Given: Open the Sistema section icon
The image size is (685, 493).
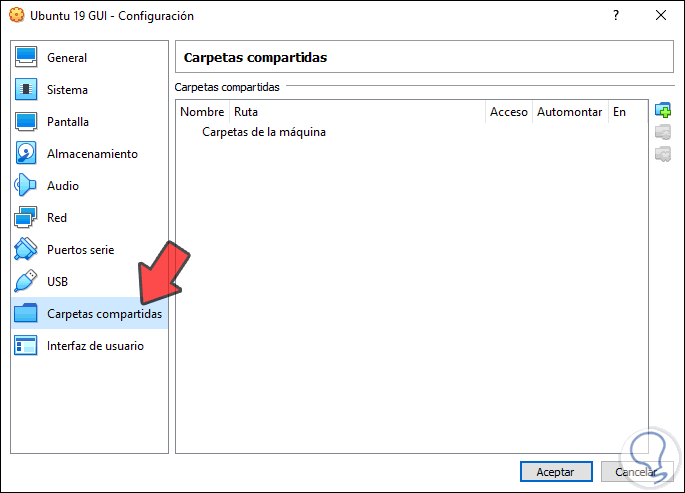Looking at the screenshot, I should [x=26, y=90].
